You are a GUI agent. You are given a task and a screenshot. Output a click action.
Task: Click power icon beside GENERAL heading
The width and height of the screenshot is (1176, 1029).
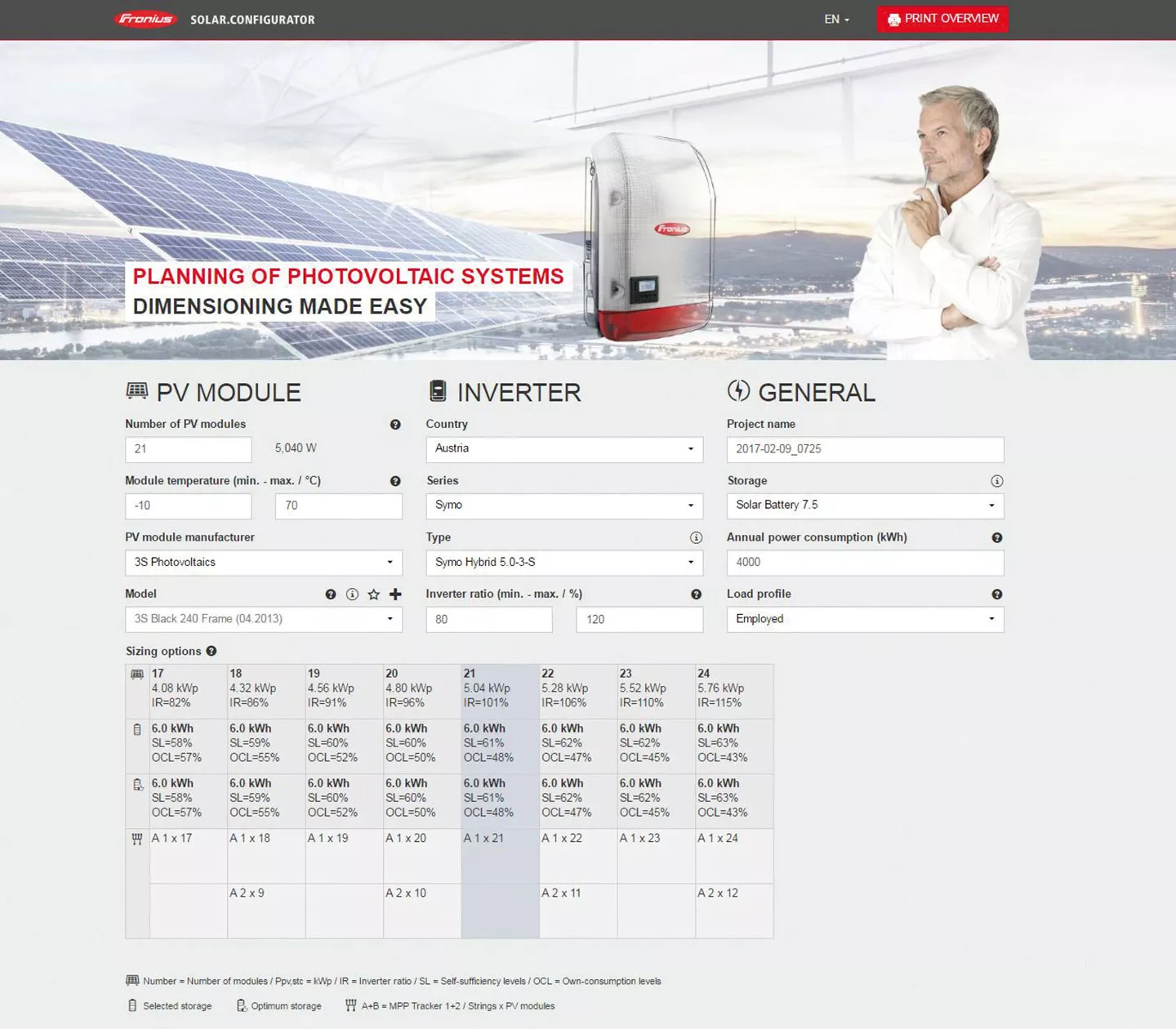738,390
